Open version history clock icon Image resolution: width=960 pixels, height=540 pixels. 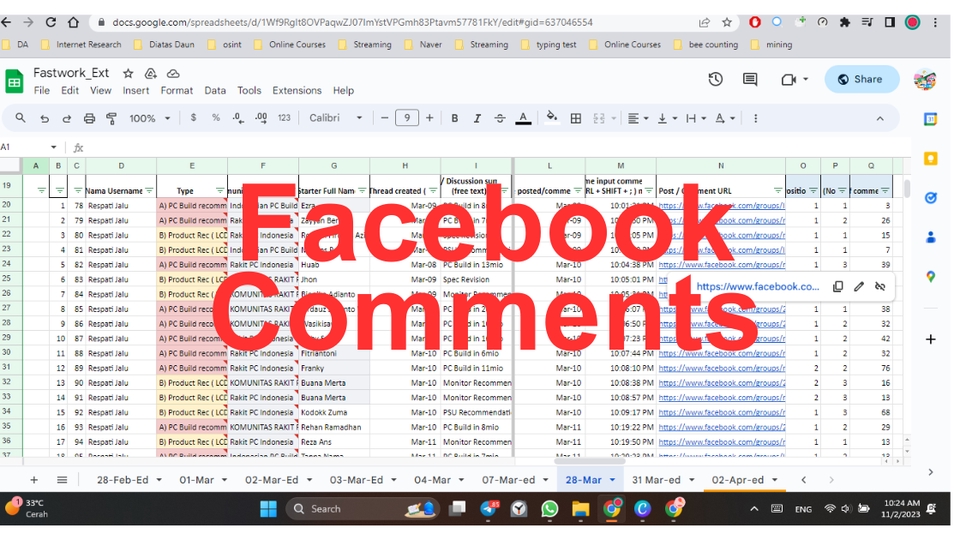pyautogui.click(x=715, y=79)
